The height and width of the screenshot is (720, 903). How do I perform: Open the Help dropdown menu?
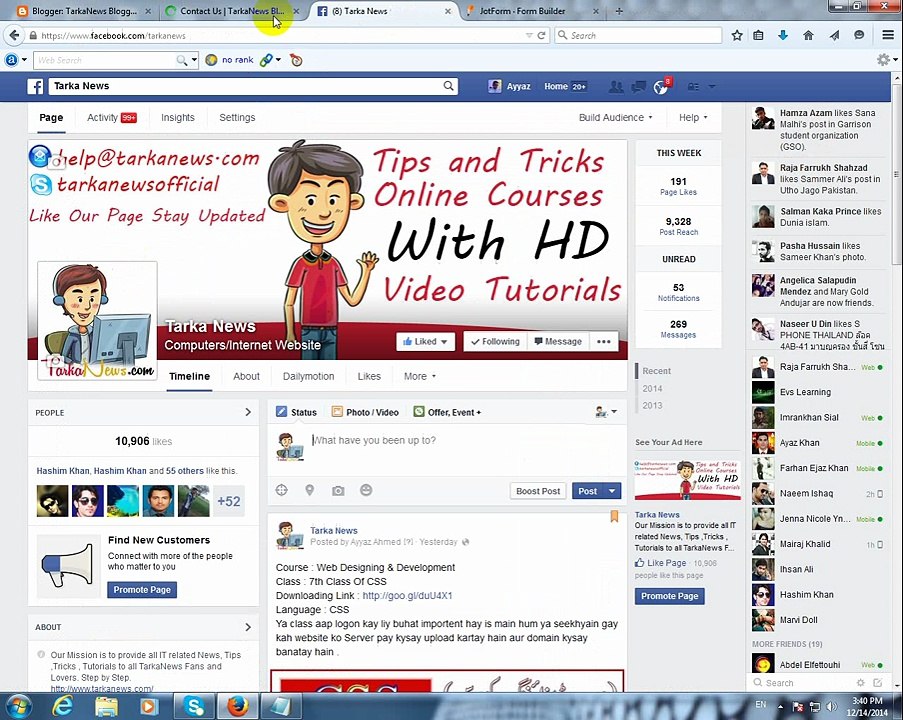click(693, 118)
